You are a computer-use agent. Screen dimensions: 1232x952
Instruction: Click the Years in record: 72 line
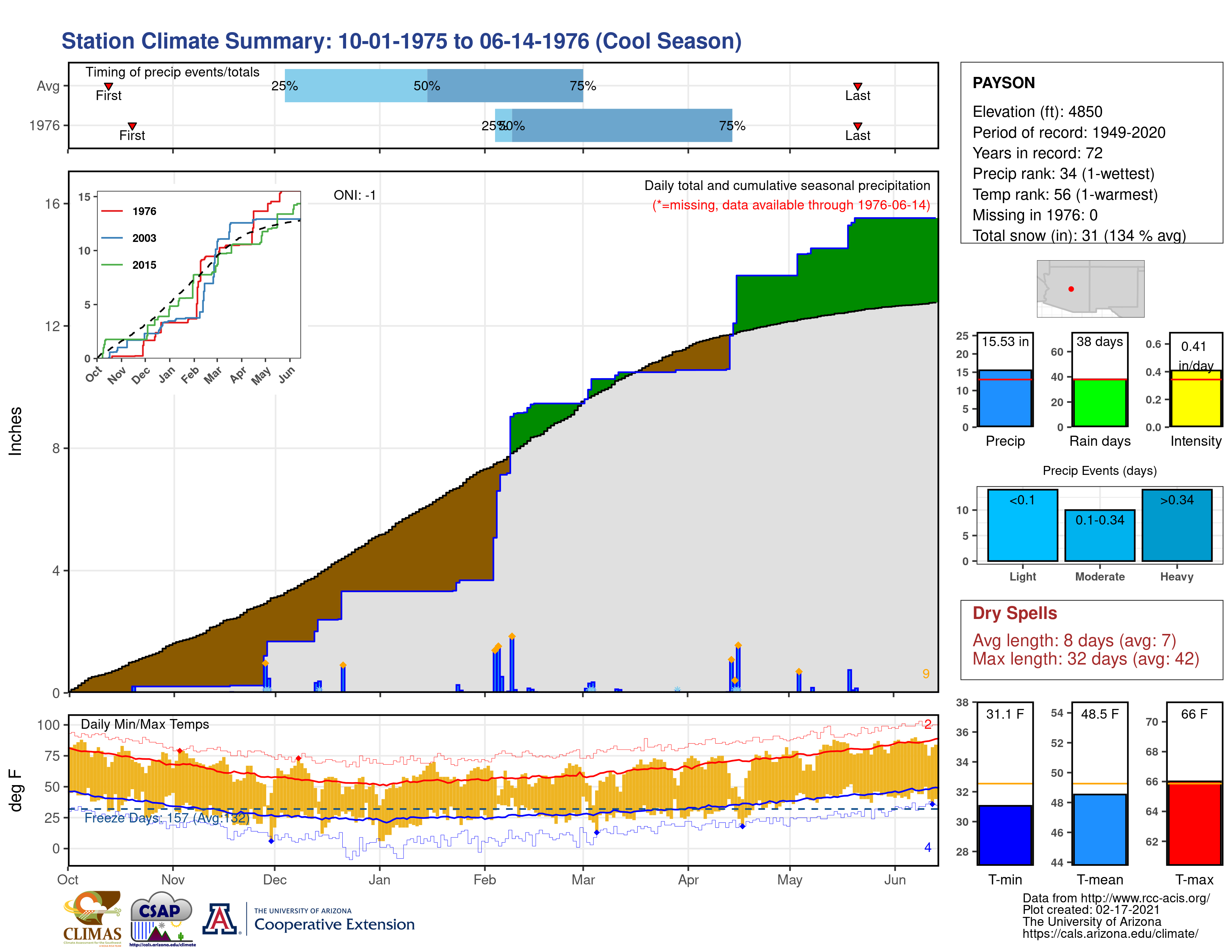click(x=1037, y=153)
